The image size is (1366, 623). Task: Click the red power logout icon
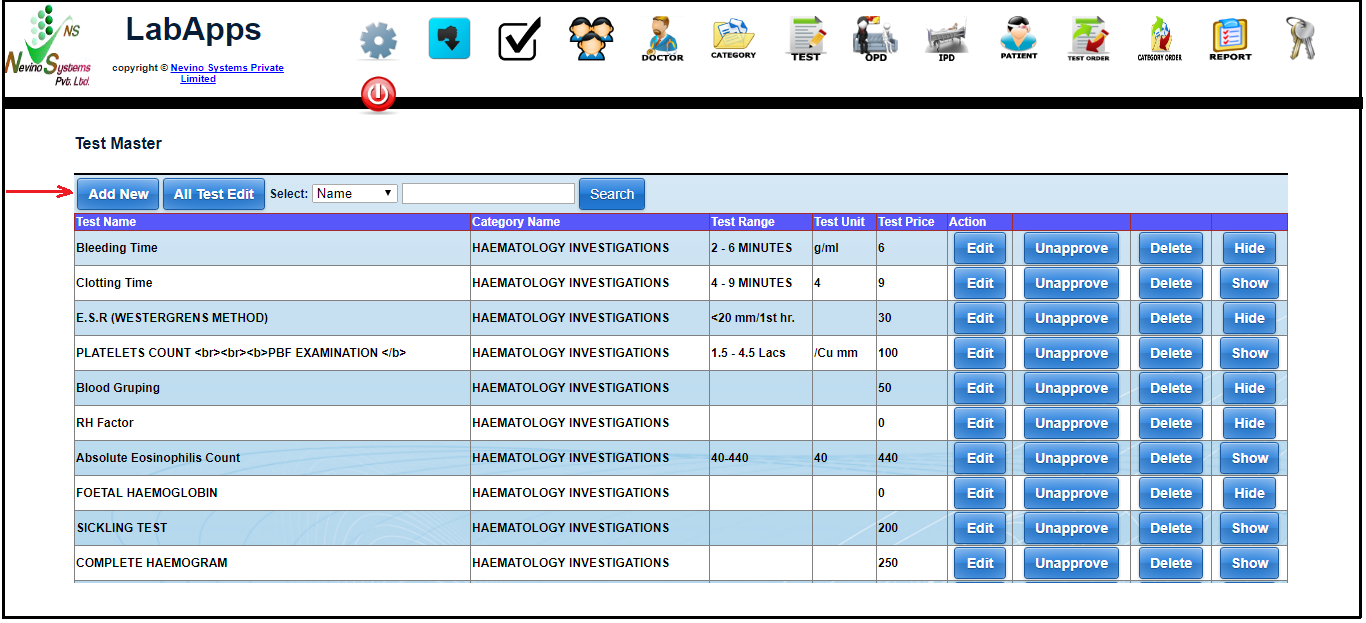tap(378, 96)
